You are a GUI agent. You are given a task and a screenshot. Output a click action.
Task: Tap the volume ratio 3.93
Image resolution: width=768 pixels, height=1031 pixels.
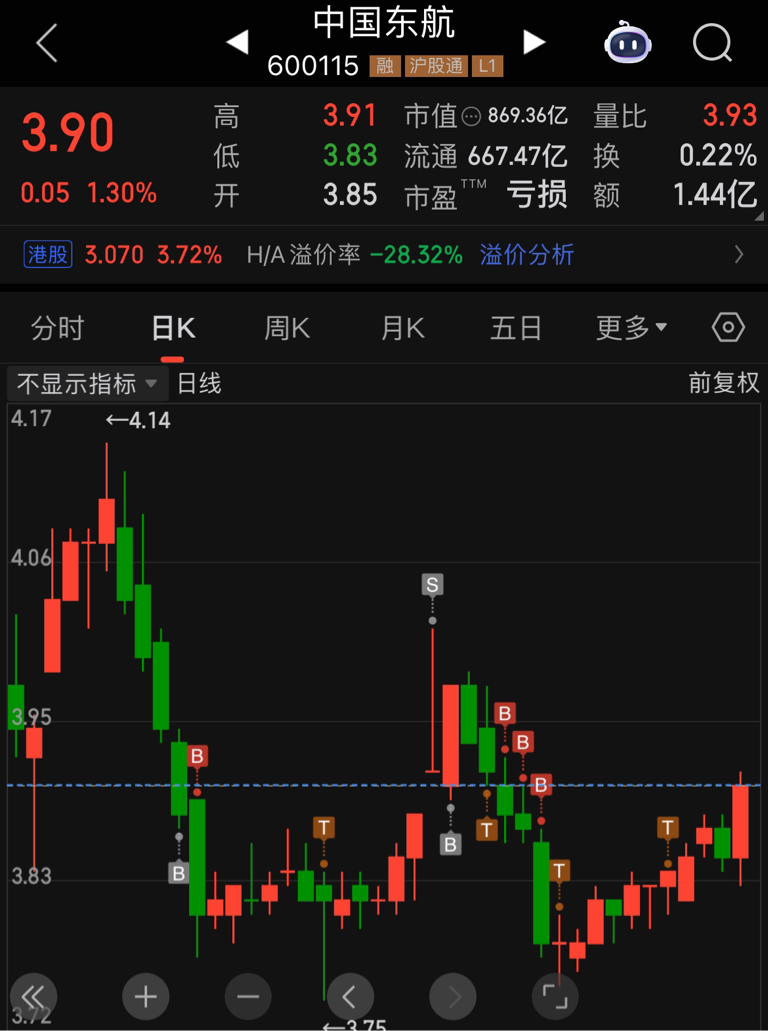(730, 116)
